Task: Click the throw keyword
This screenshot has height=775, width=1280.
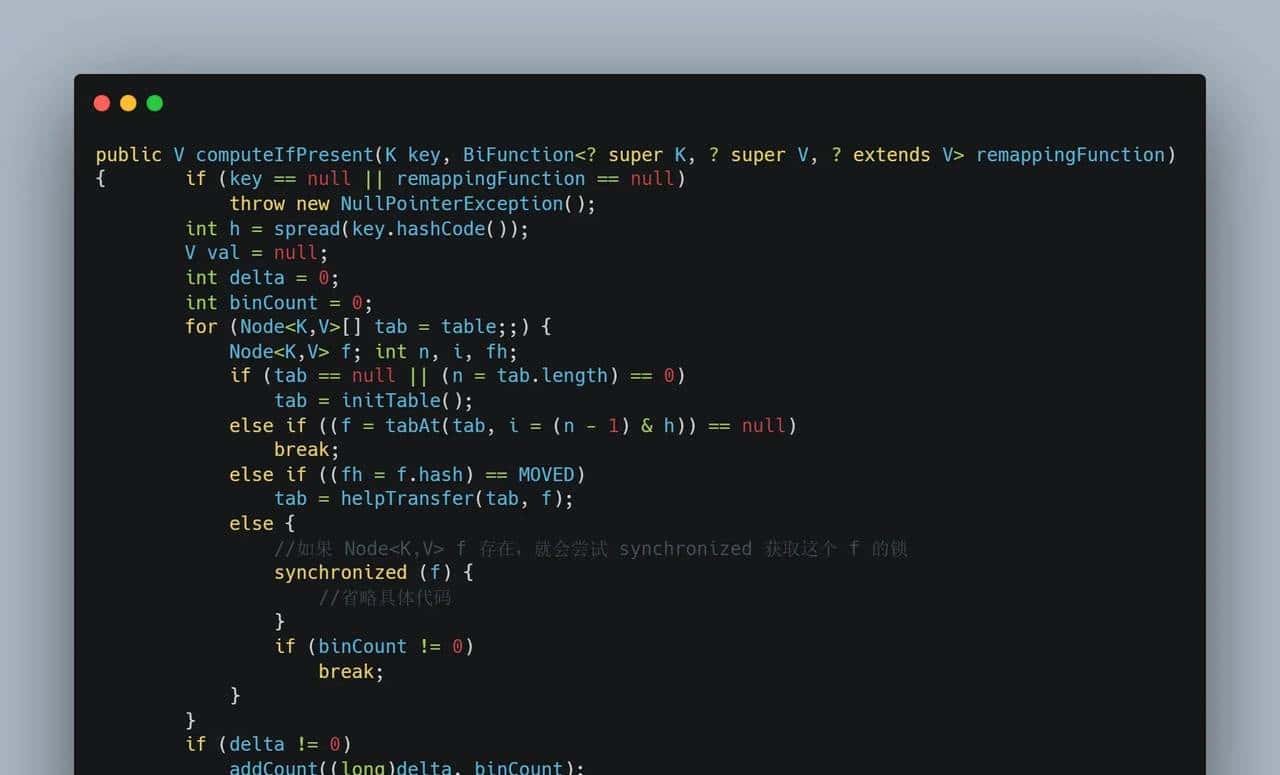Action: pos(257,204)
